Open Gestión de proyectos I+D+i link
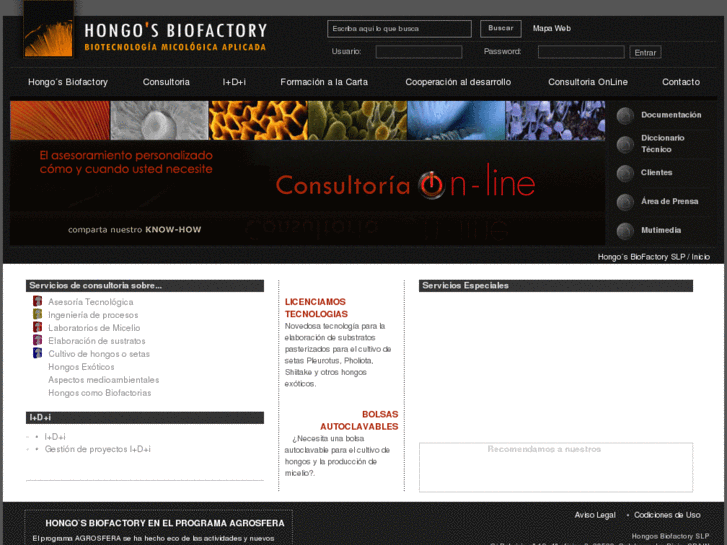The height and width of the screenshot is (545, 727). point(97,449)
